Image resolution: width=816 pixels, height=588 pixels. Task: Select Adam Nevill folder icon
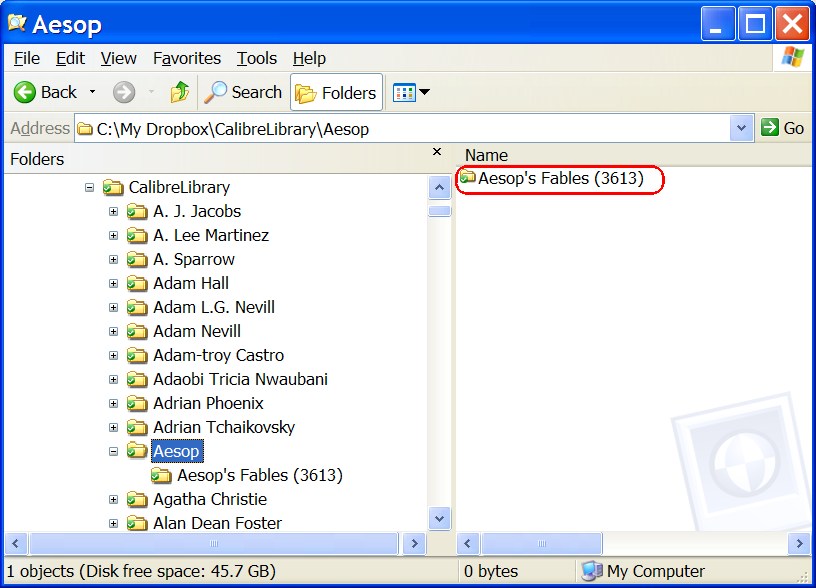coord(137,331)
